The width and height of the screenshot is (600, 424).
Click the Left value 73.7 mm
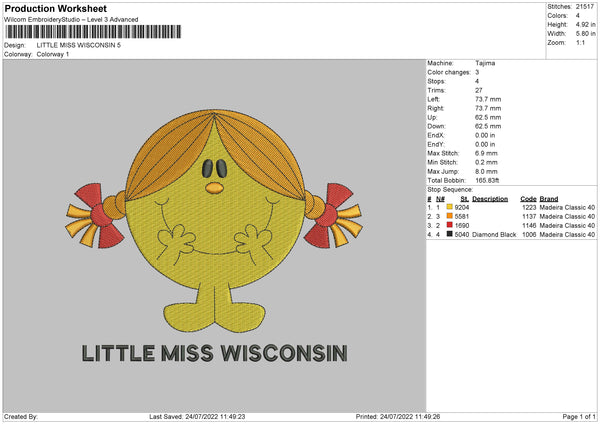(488, 99)
